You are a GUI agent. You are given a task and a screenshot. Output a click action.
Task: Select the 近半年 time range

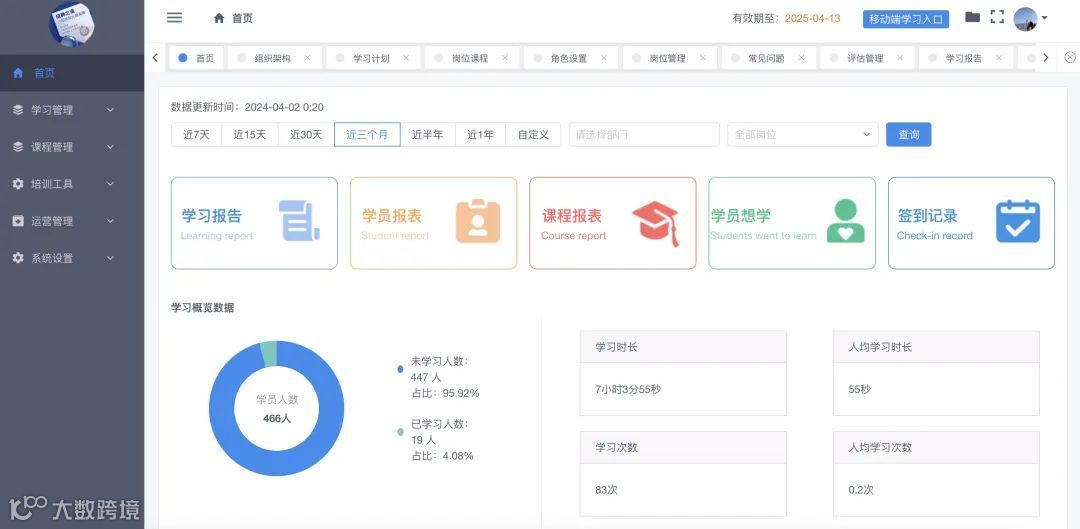pos(428,135)
